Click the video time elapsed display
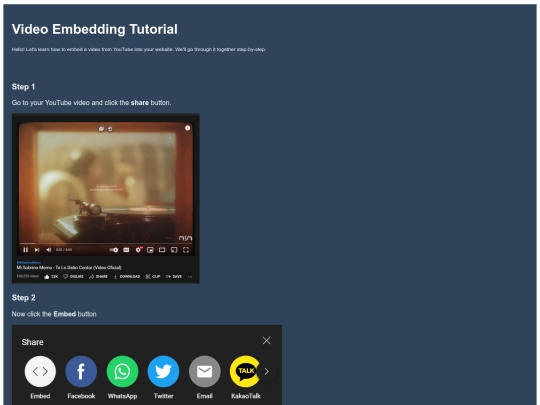This screenshot has width=540, height=405. (x=64, y=250)
